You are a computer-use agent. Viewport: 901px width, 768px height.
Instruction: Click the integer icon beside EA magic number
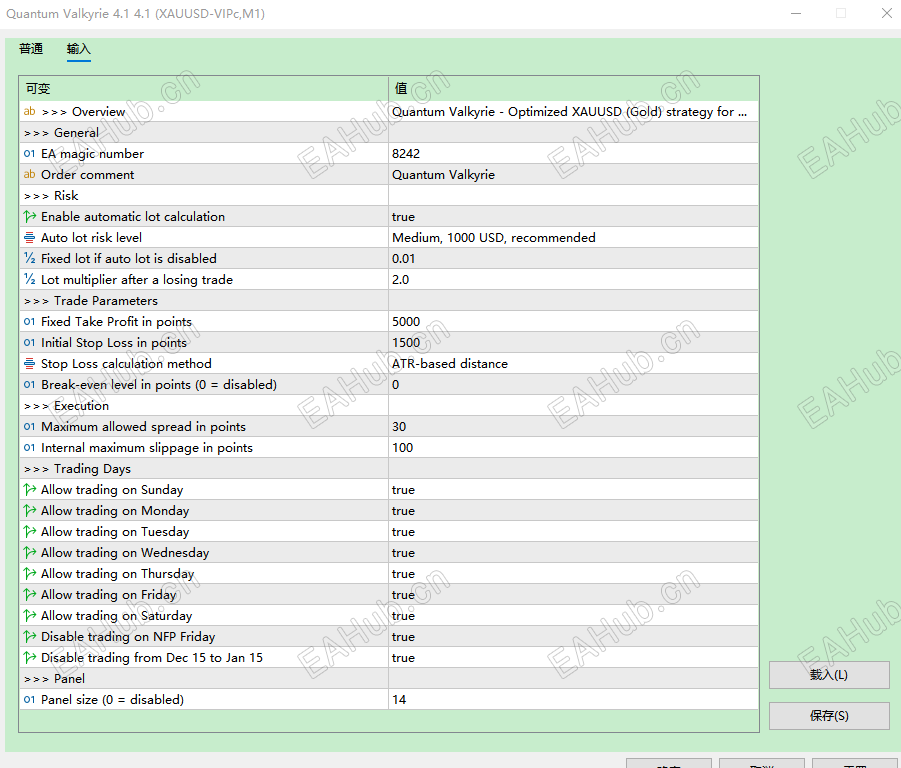pyautogui.click(x=29, y=153)
